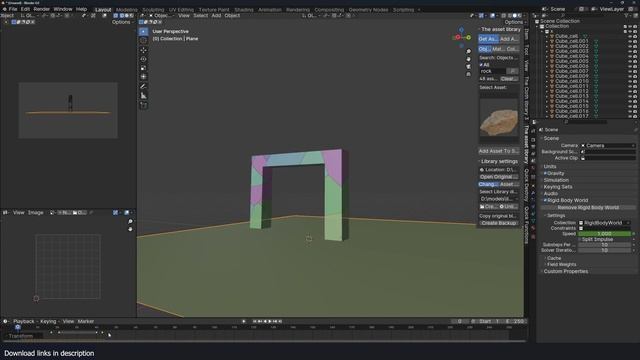
Task: Click Create Backup button in library settings
Action: click(x=498, y=223)
